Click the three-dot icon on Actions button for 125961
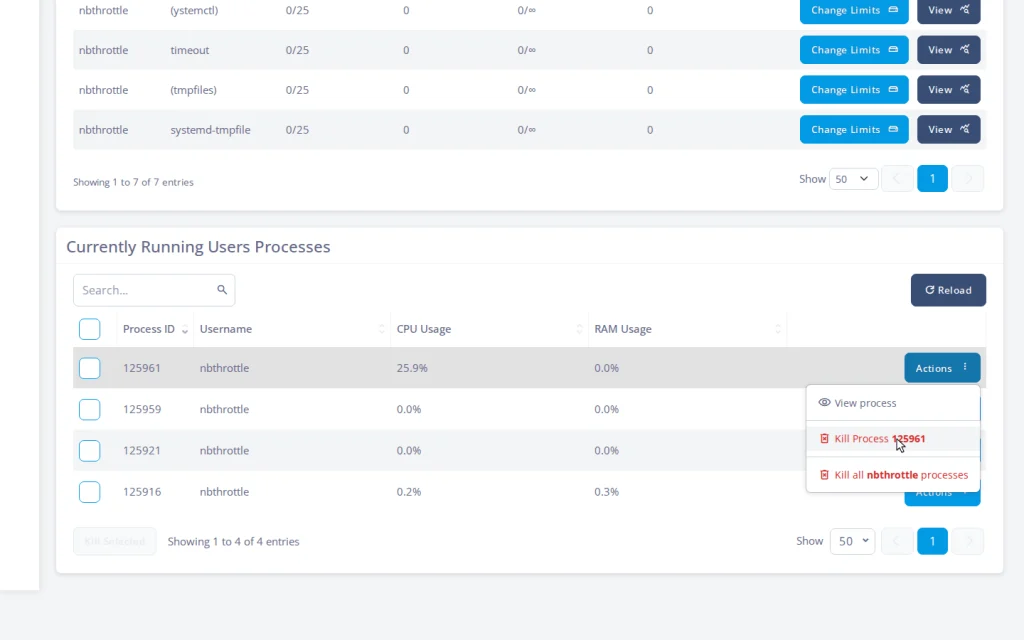 coord(965,367)
